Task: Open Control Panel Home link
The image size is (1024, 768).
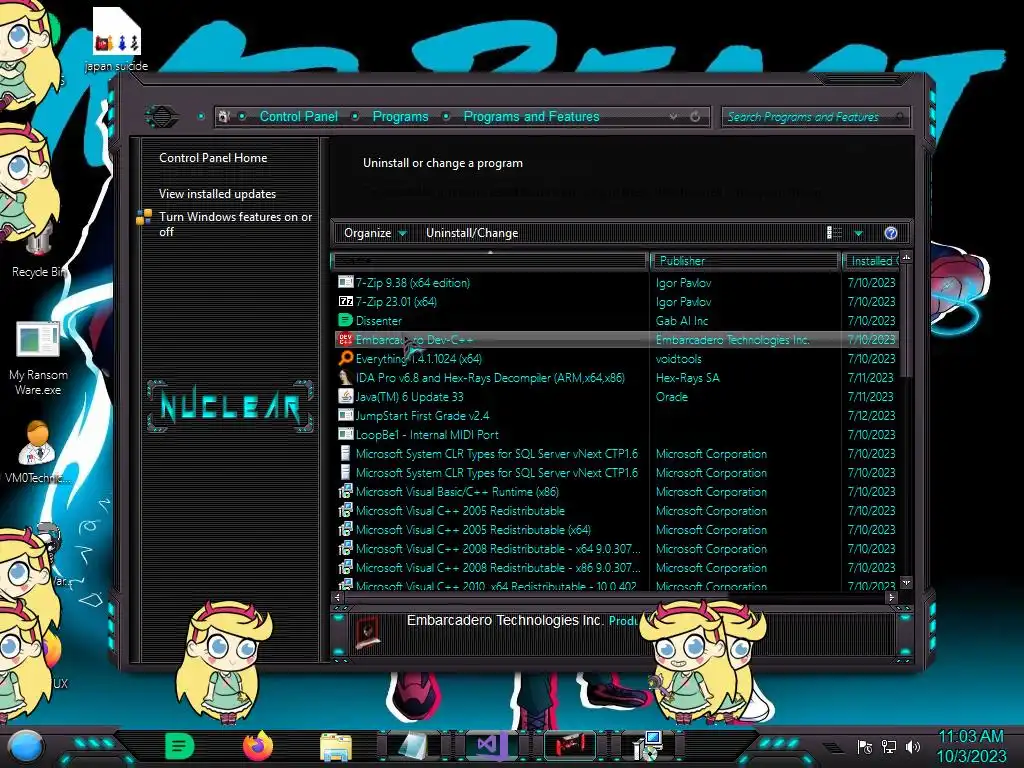Action: click(213, 157)
